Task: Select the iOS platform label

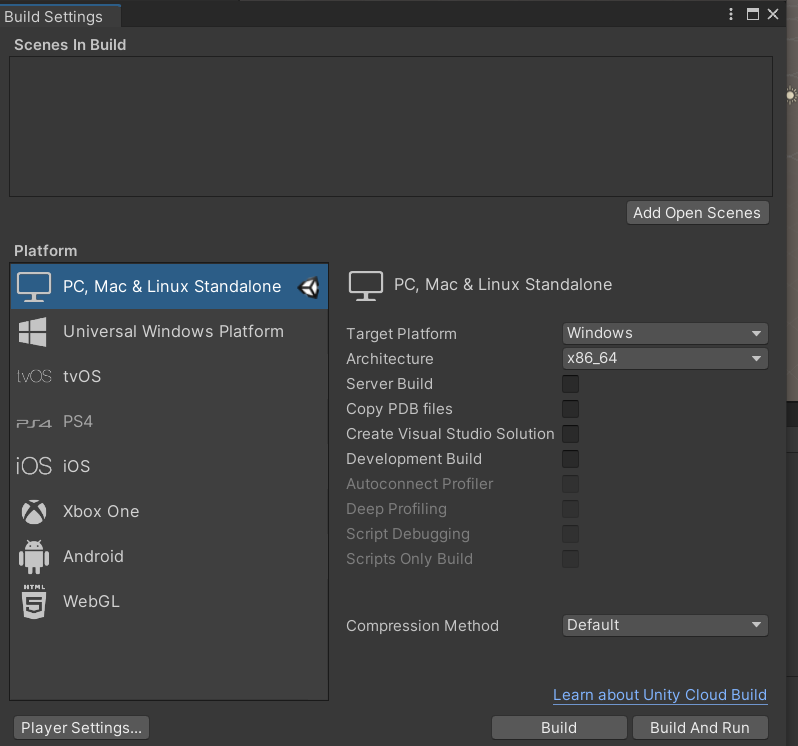Action: pos(76,466)
